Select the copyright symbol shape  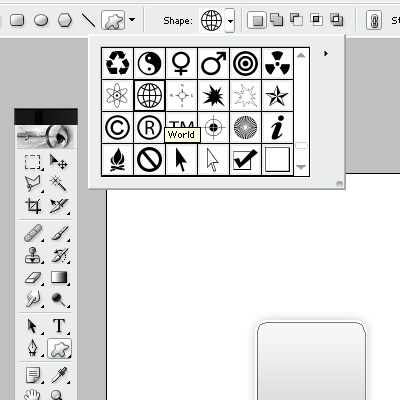(x=117, y=127)
